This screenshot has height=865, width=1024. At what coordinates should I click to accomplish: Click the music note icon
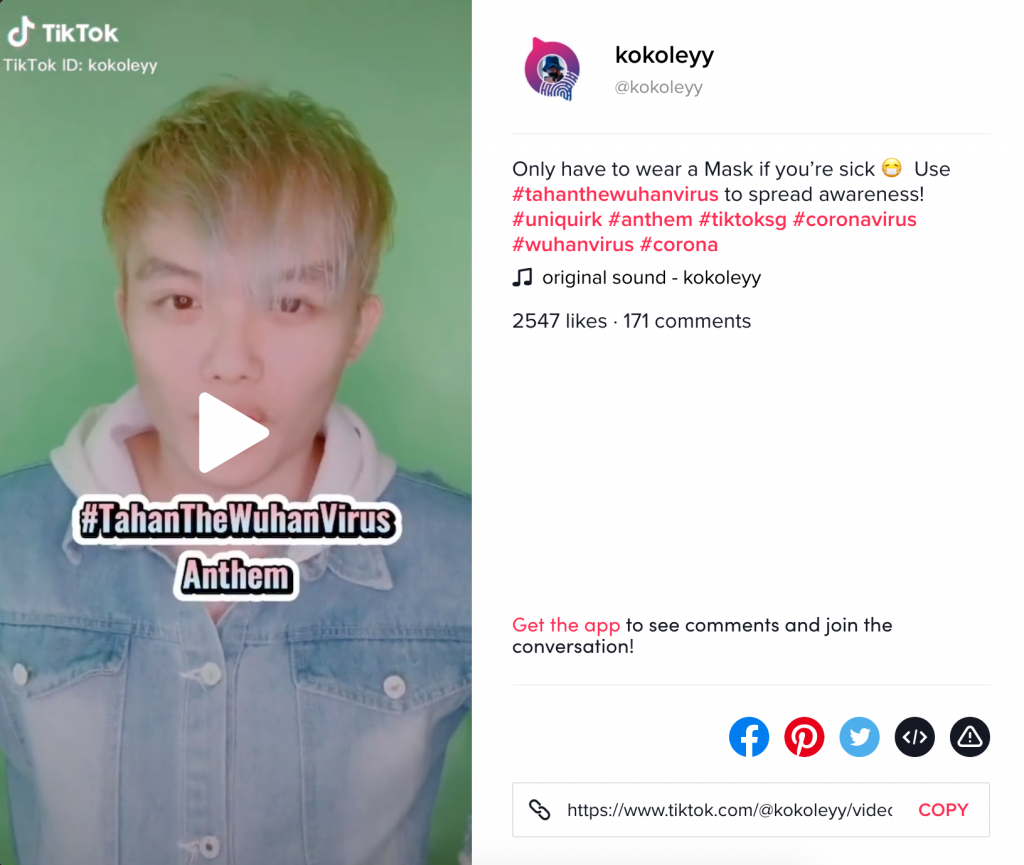click(522, 277)
